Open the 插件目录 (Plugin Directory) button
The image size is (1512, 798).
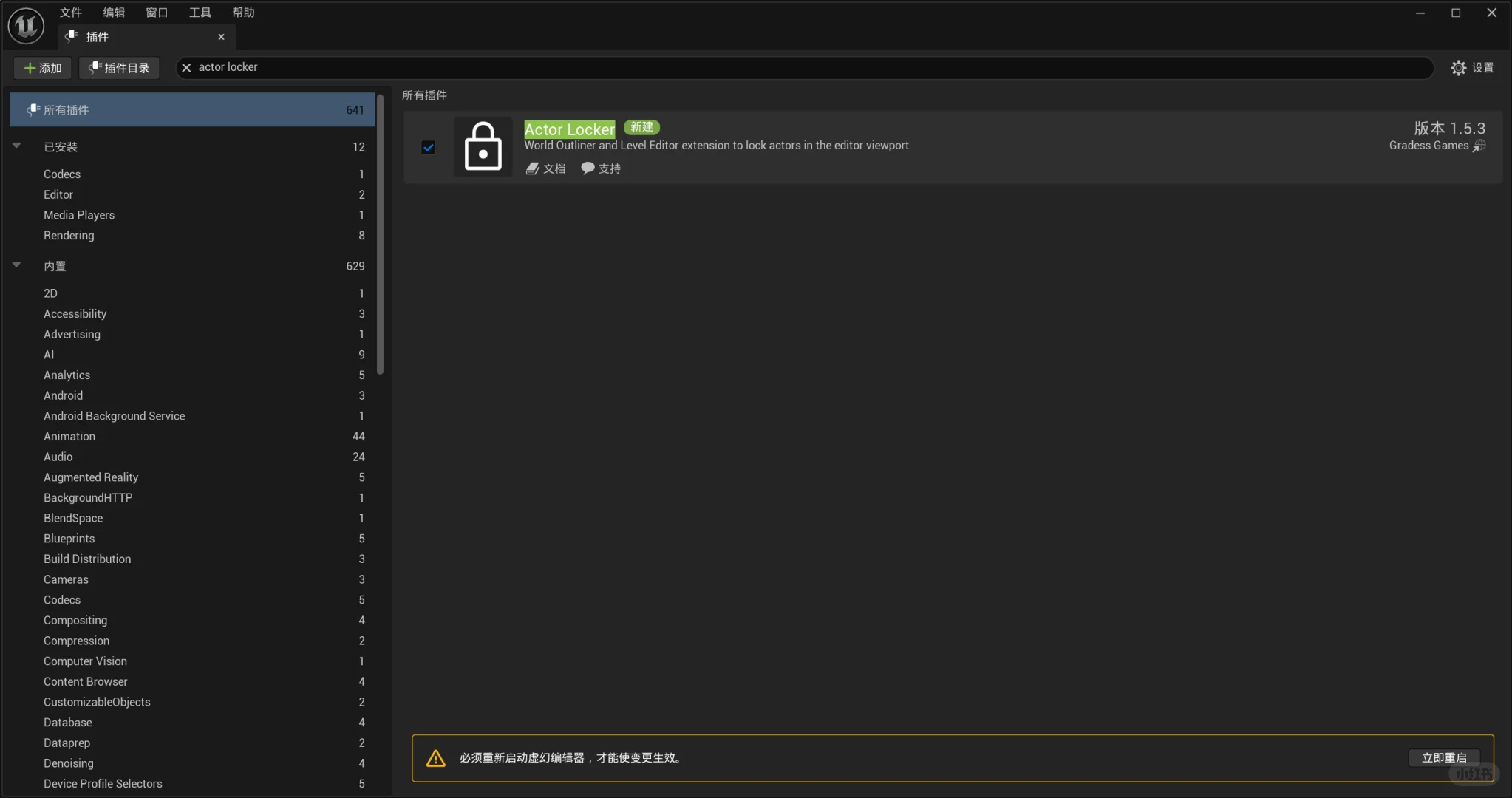coord(119,68)
